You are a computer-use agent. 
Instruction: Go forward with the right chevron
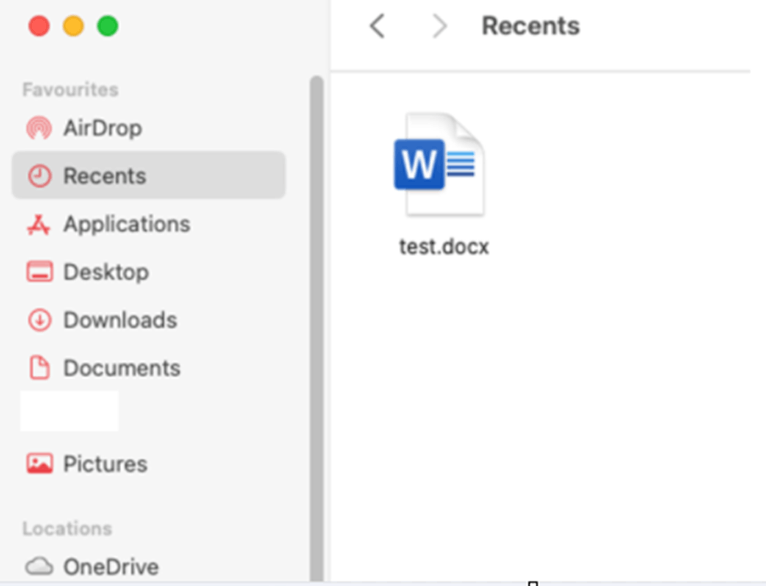click(440, 25)
